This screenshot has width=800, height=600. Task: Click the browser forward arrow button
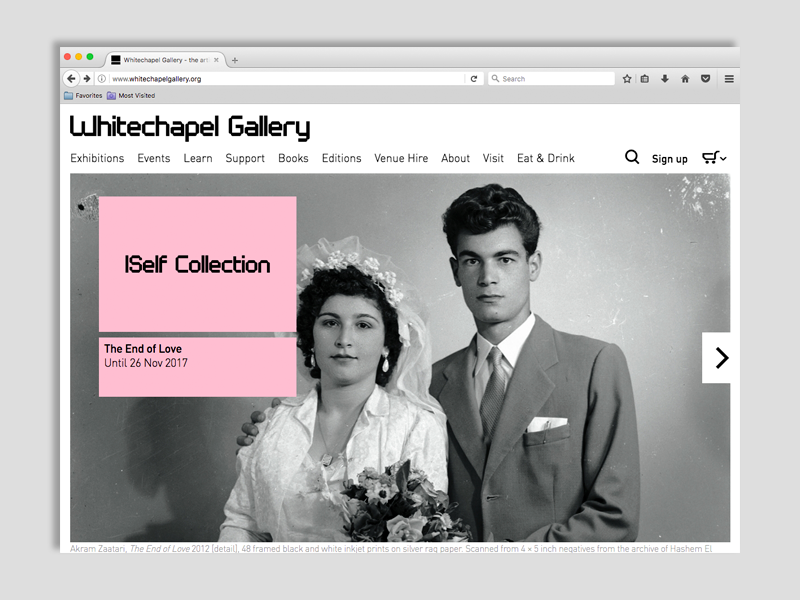(x=87, y=79)
